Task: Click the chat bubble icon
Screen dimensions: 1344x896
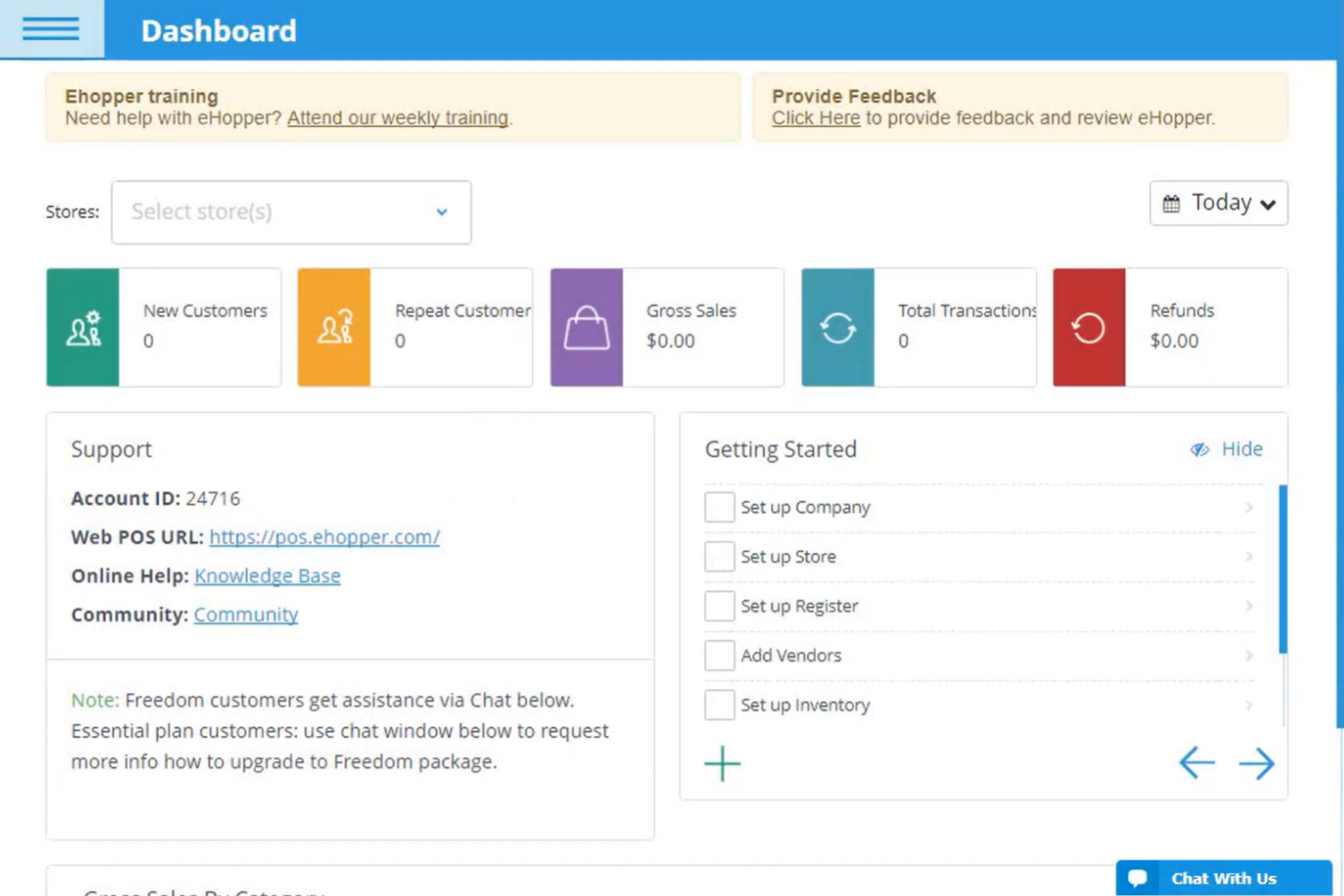Action: (x=1139, y=877)
